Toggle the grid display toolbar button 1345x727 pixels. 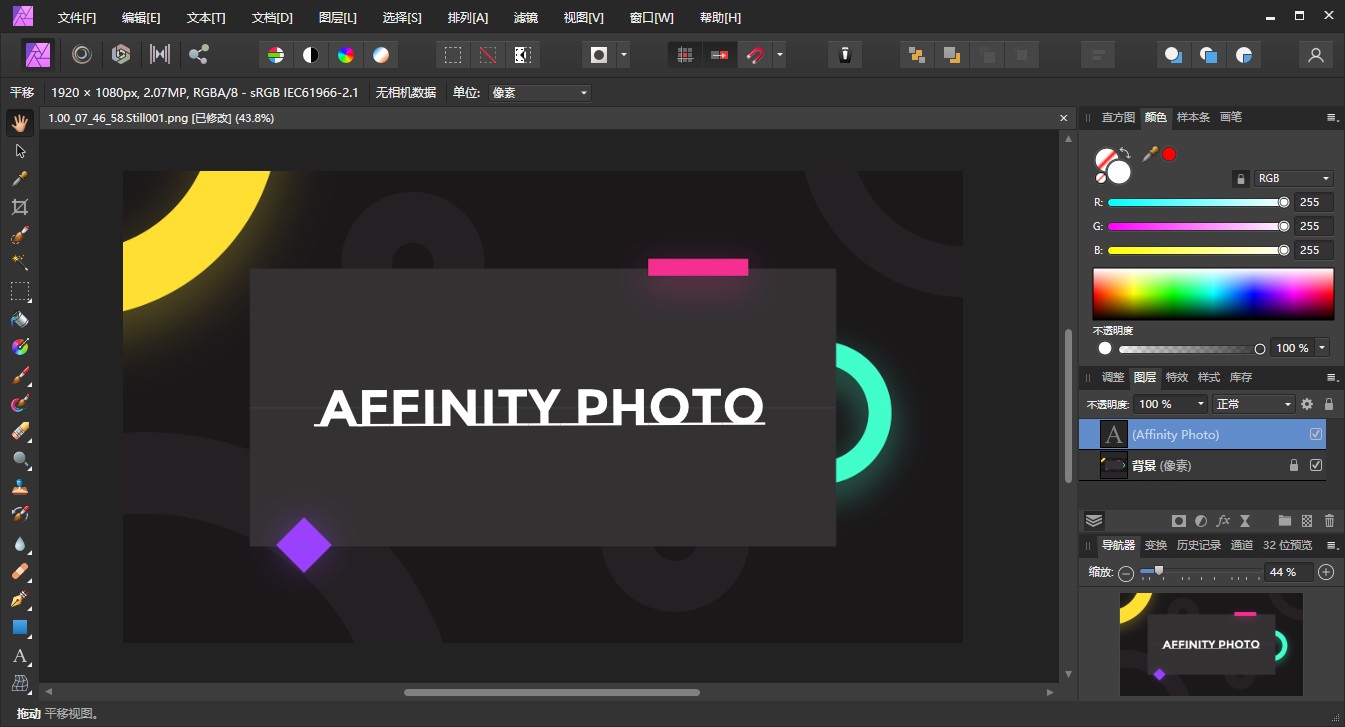685,55
